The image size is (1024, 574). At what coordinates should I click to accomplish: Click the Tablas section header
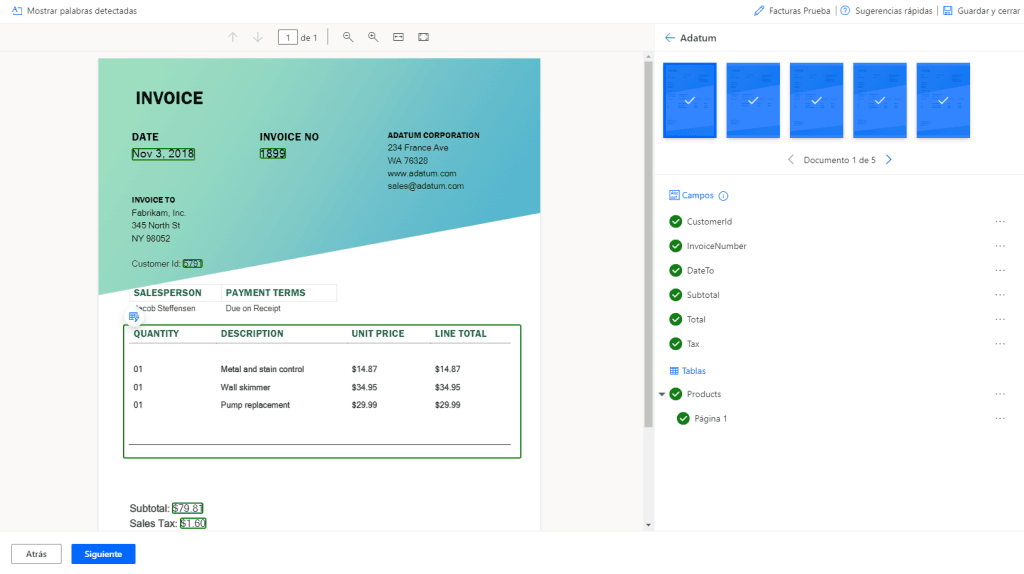688,371
